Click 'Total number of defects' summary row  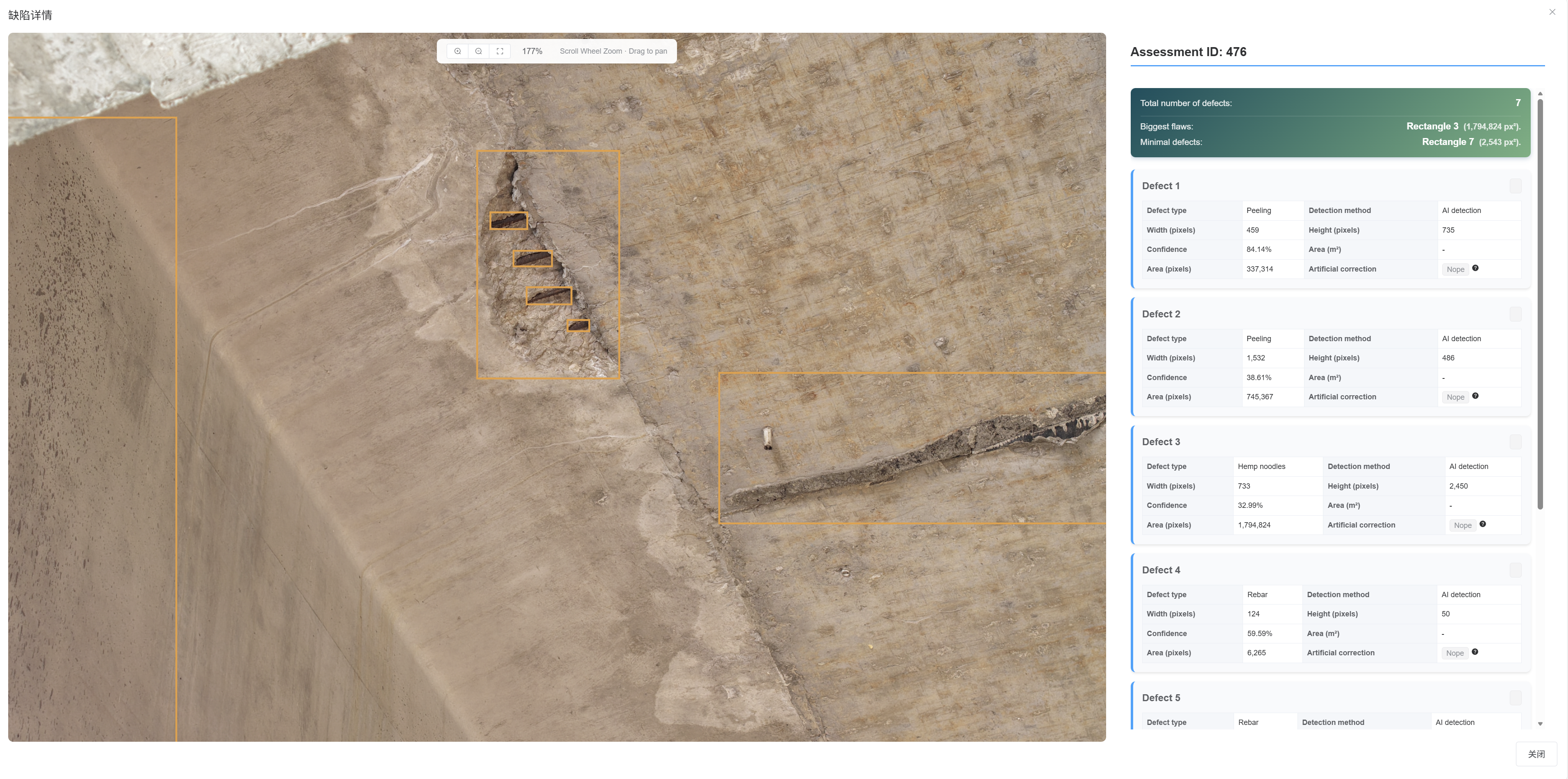[x=1330, y=103]
